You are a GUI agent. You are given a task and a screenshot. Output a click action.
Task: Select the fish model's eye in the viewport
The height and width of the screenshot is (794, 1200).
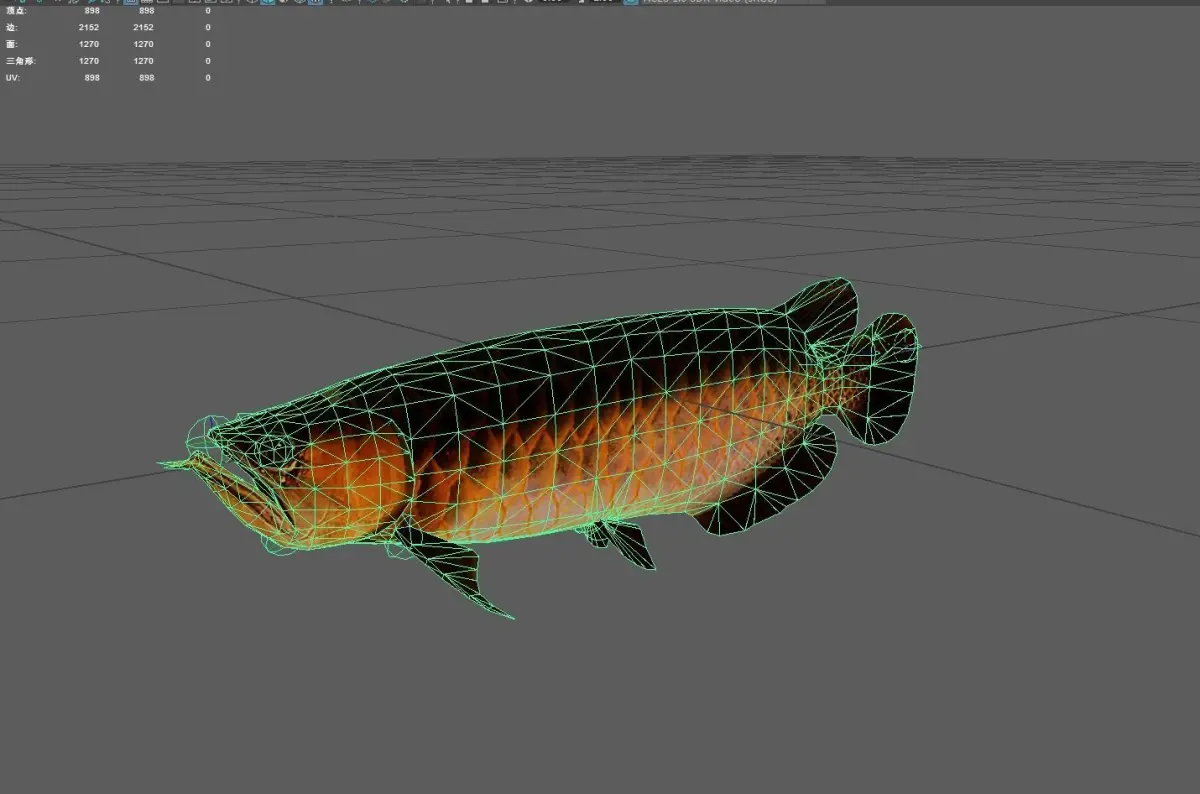coord(273,450)
